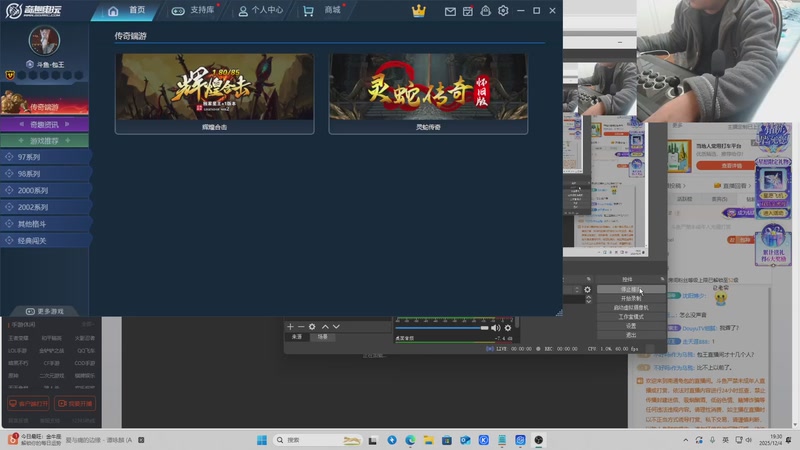Click the taskbar search box
The height and width of the screenshot is (450, 800).
(x=317, y=440)
